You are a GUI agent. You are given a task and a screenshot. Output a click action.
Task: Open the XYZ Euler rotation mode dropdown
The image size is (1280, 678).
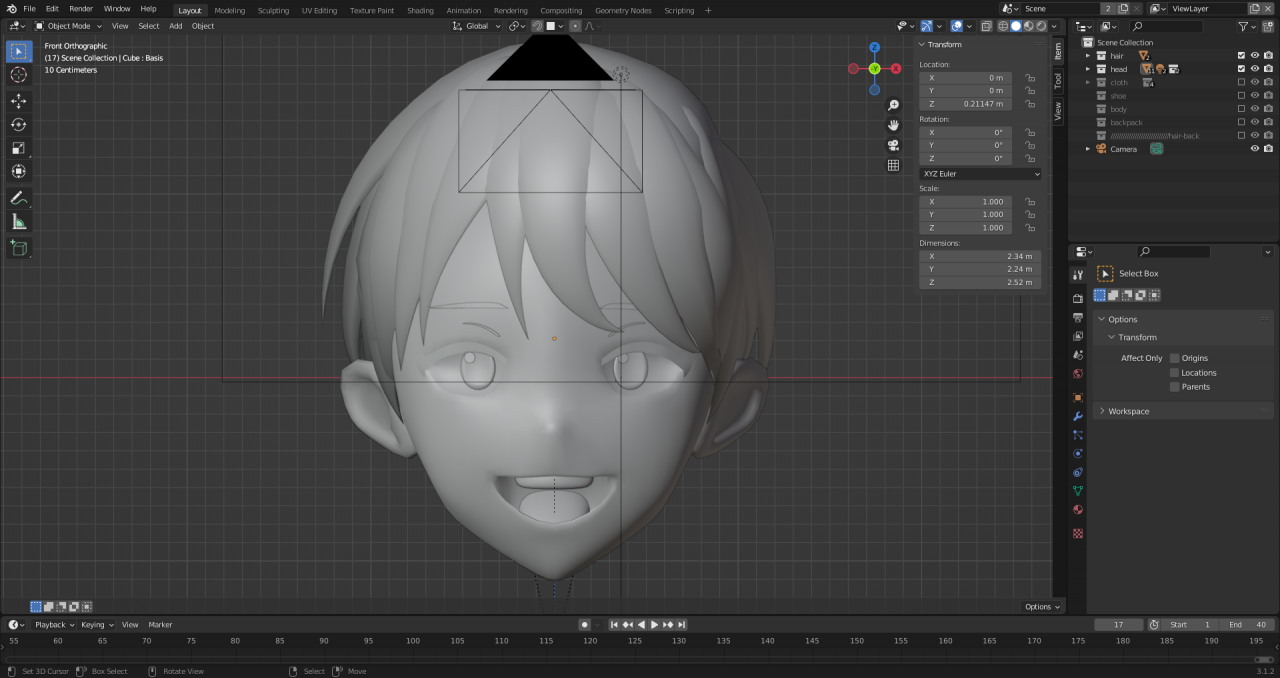tap(980, 174)
